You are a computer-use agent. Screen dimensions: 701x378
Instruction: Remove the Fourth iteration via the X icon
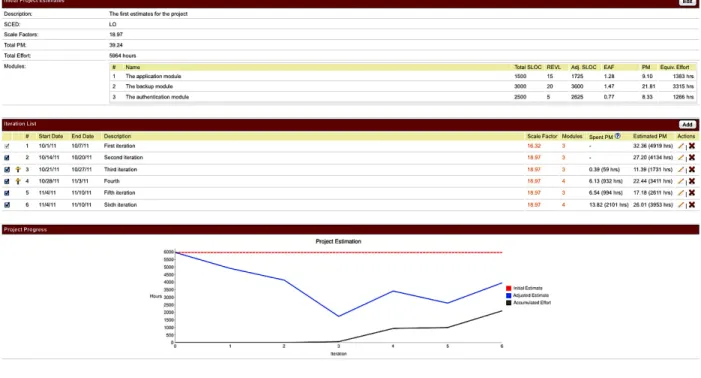pos(692,181)
